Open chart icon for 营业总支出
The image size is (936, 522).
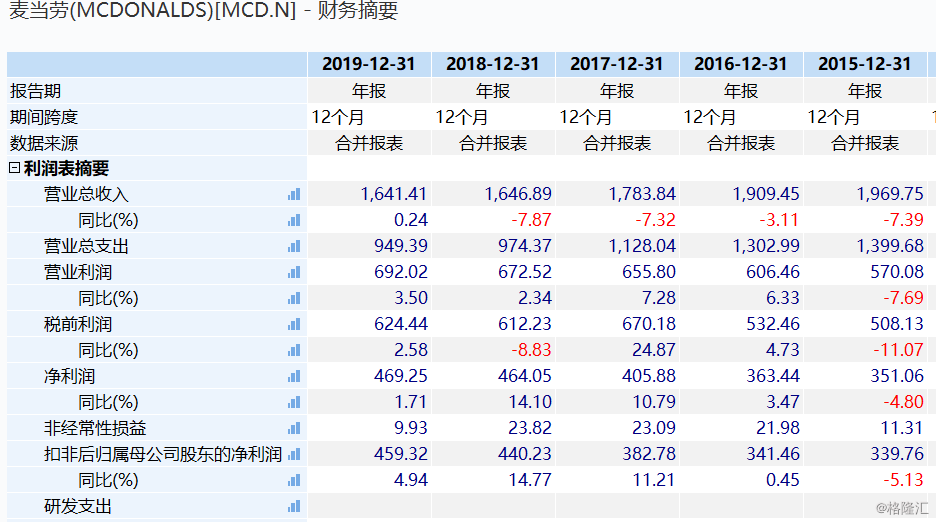pos(294,246)
